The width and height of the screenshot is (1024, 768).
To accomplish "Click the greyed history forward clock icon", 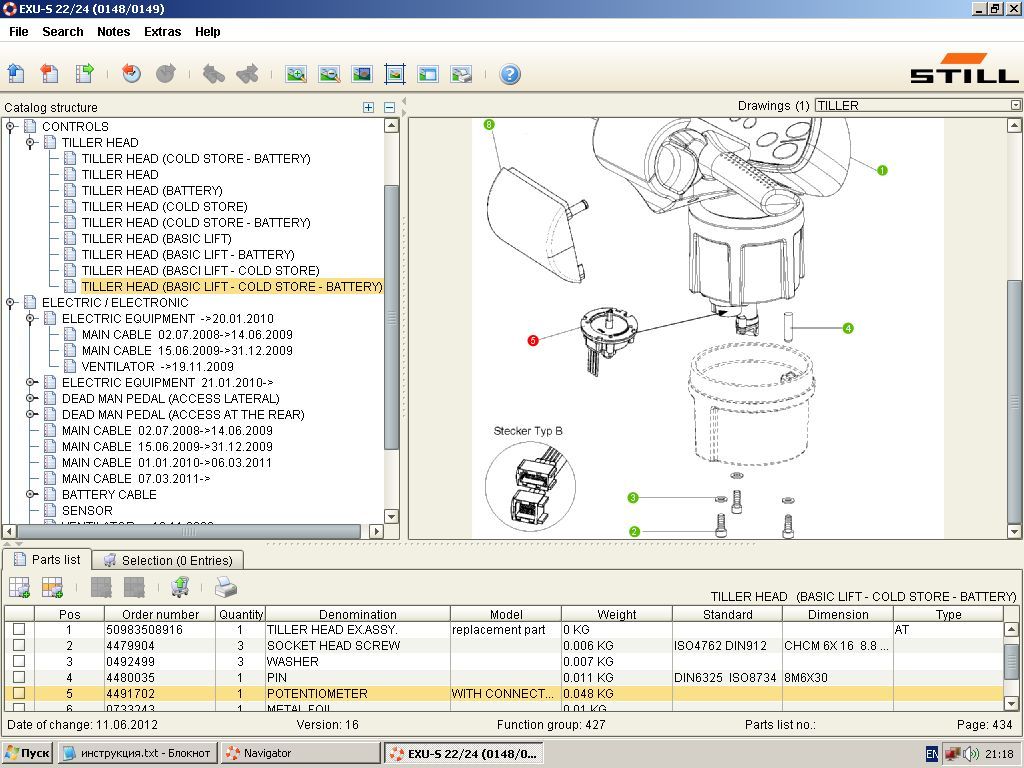I will click(x=166, y=73).
